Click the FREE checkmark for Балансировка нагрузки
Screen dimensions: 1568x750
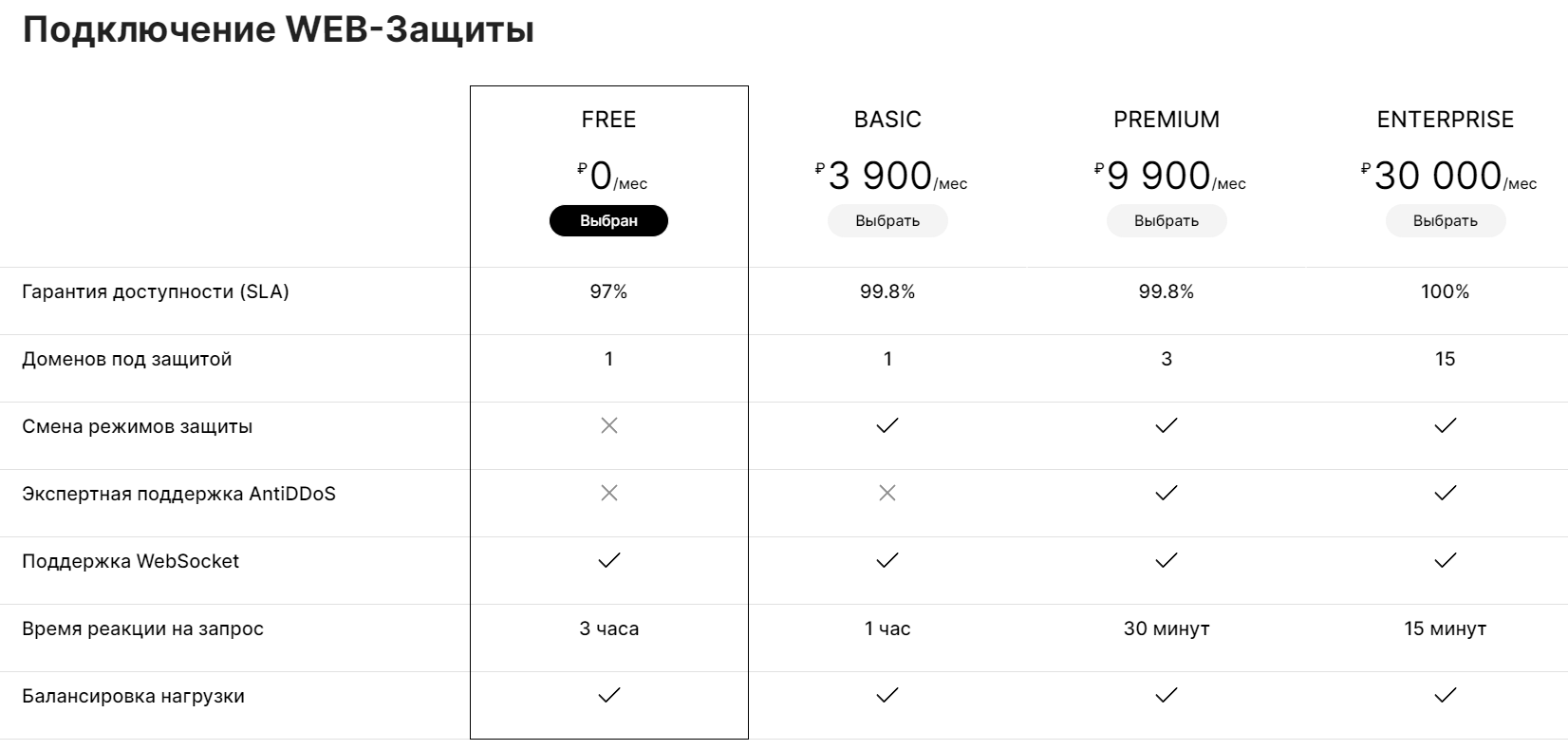[x=609, y=695]
